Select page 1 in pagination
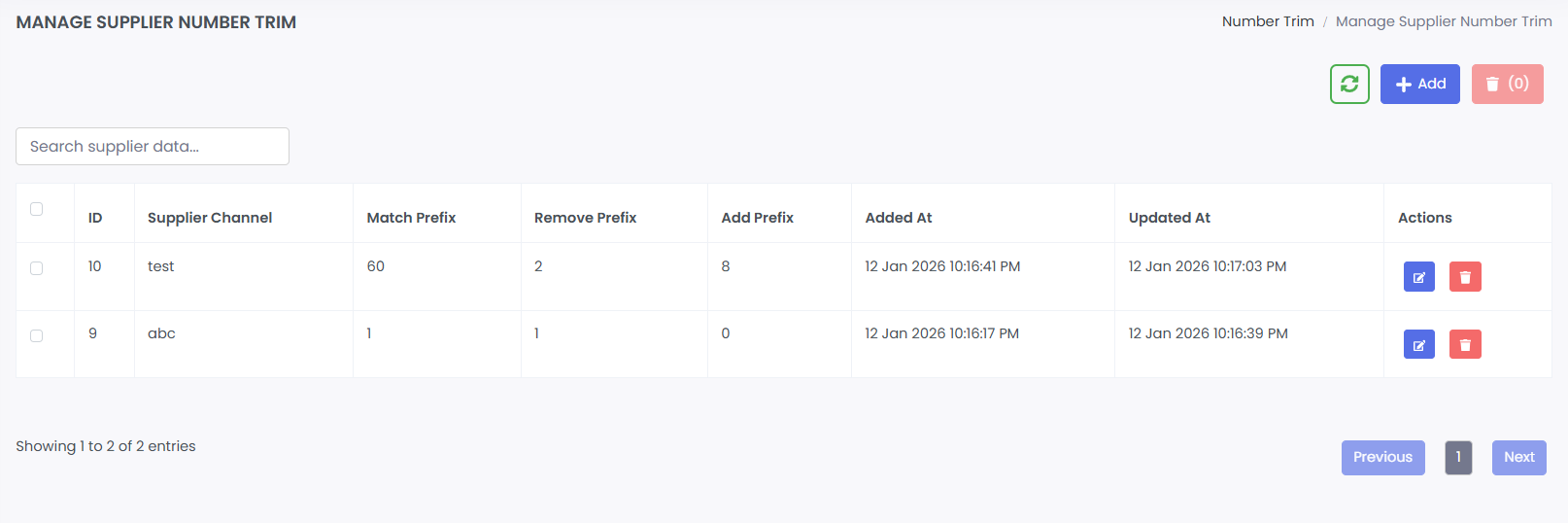Image resolution: width=1568 pixels, height=523 pixels. click(1458, 458)
